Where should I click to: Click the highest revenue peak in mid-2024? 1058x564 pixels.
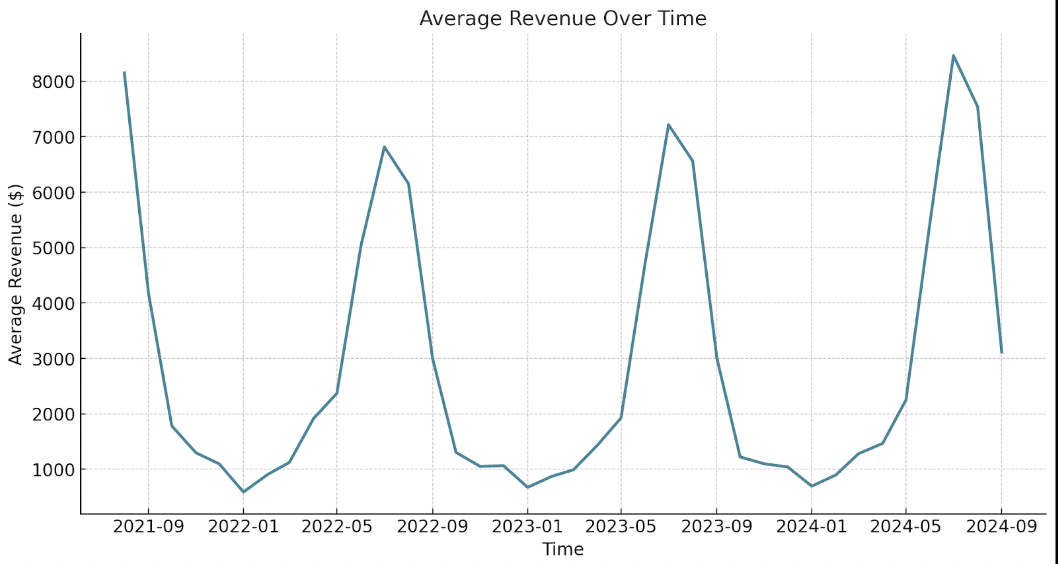[953, 56]
